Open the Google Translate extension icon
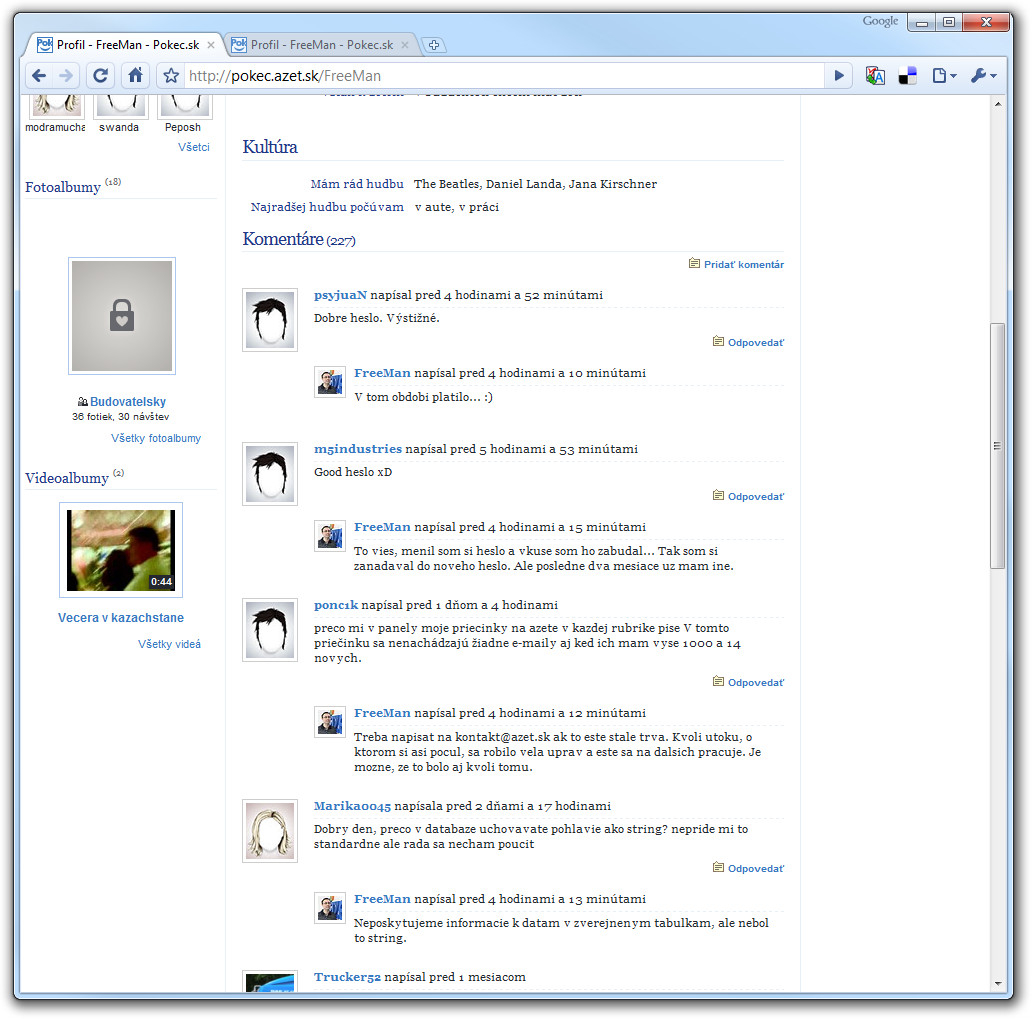 875,76
